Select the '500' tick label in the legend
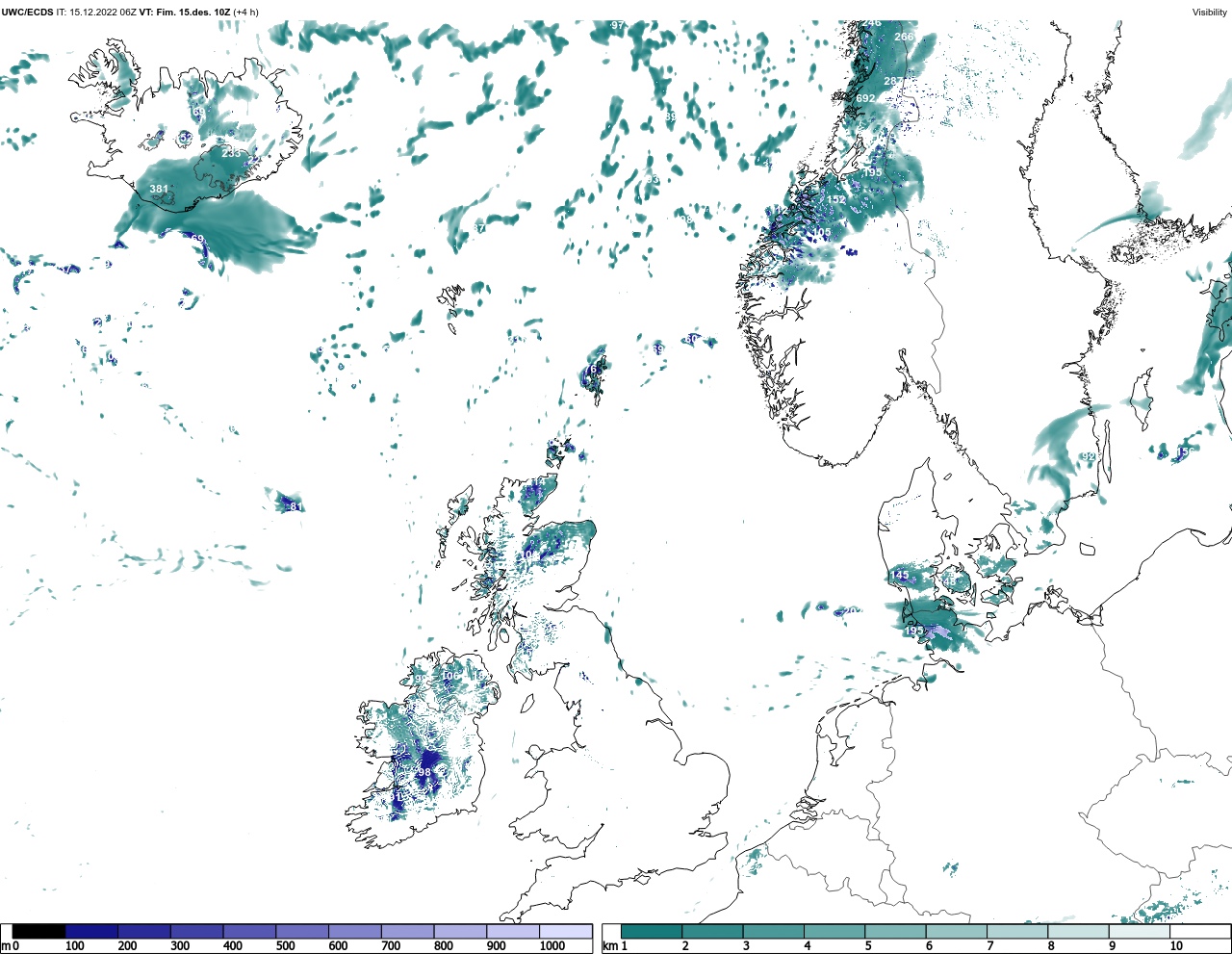The image size is (1232, 954). 285,946
